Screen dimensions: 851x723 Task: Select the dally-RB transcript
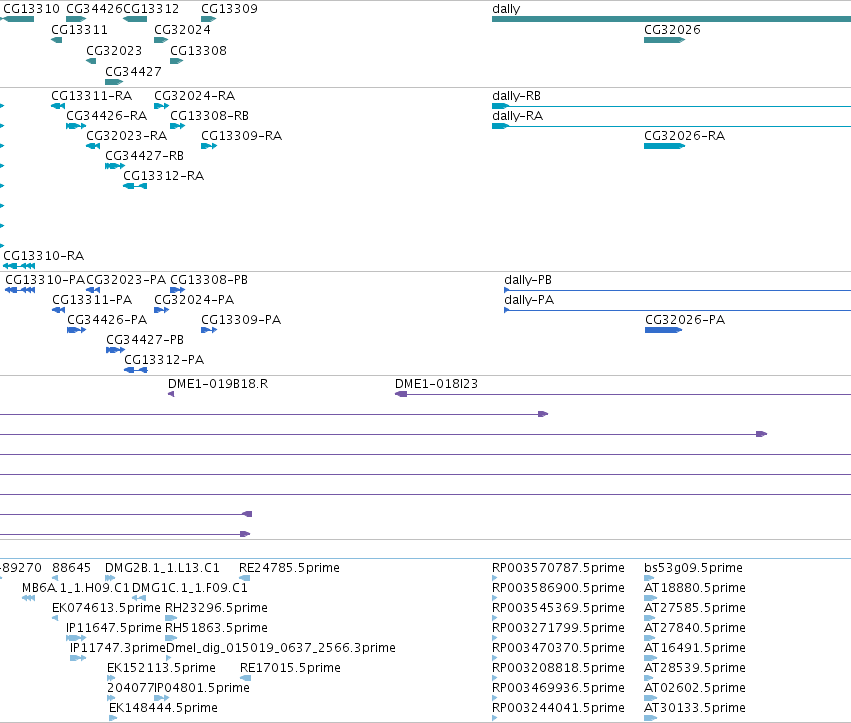tap(671, 106)
